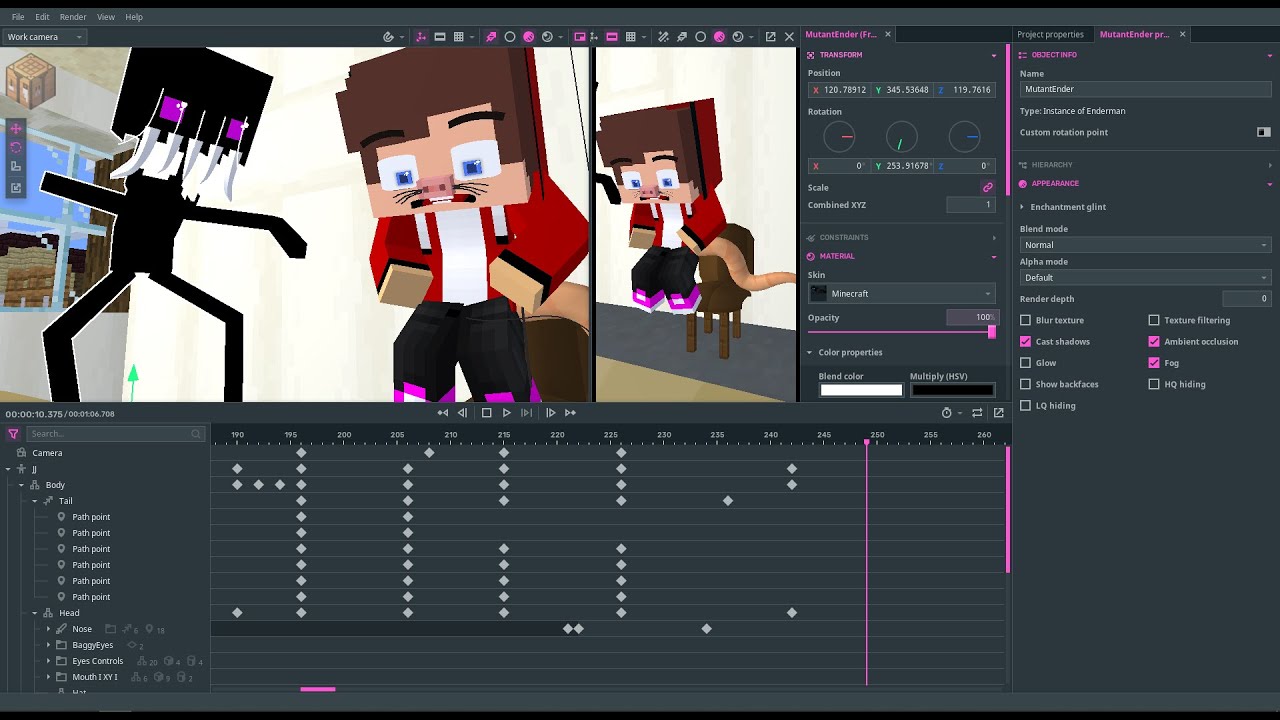The width and height of the screenshot is (1280, 720).
Task: Open the Edit menu
Action: click(42, 17)
